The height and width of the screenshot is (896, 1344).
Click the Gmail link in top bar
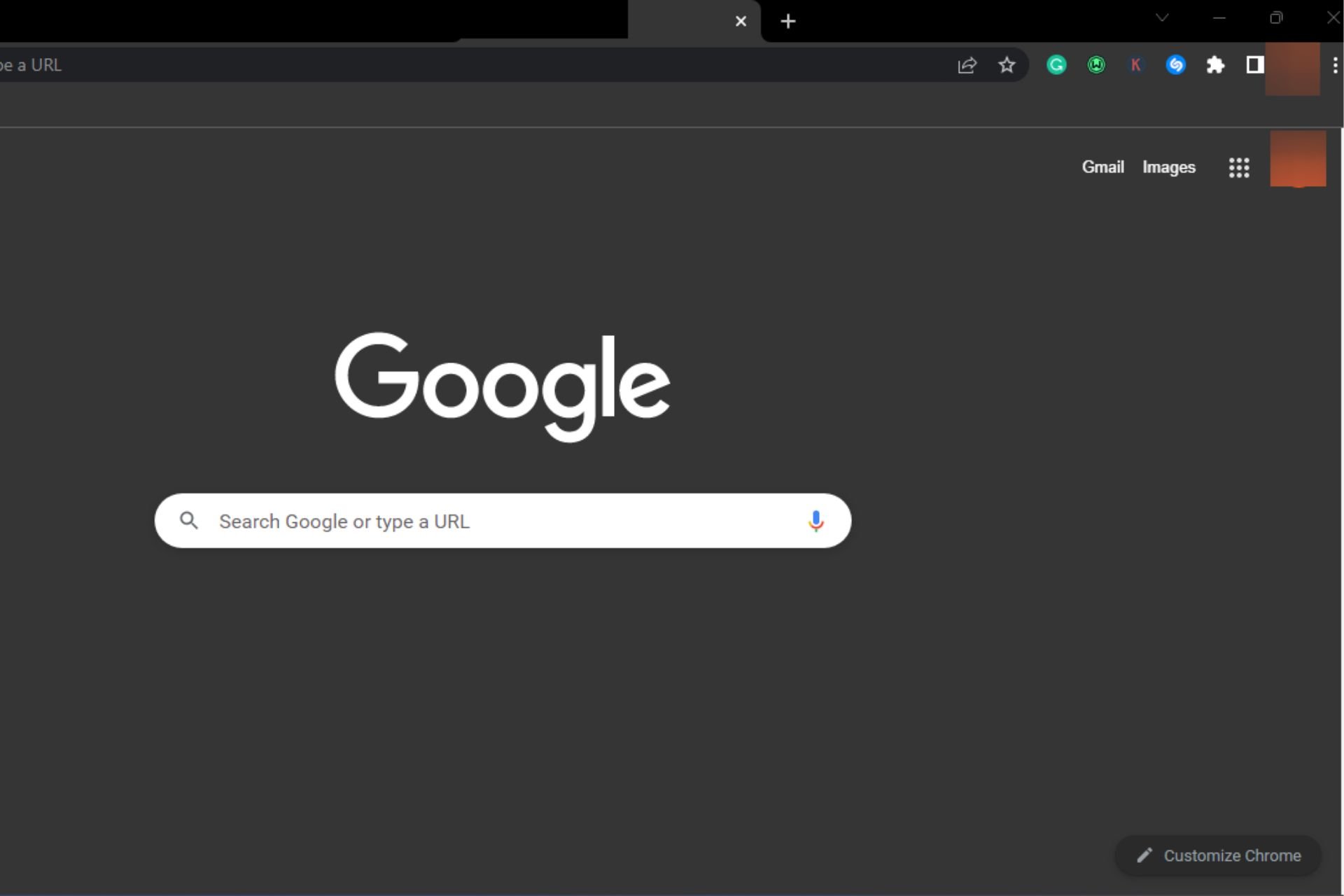coord(1102,166)
